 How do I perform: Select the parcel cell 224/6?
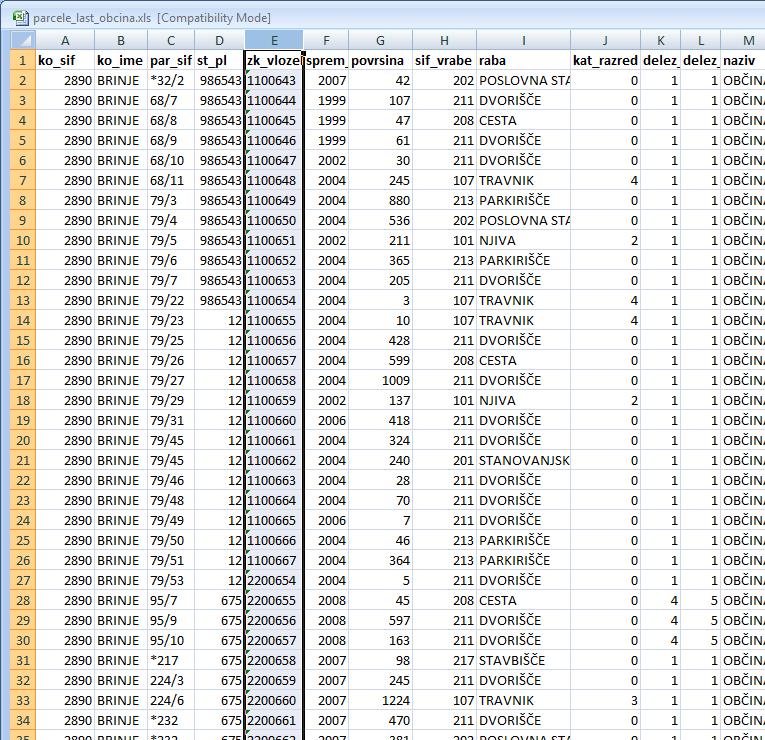(170, 701)
